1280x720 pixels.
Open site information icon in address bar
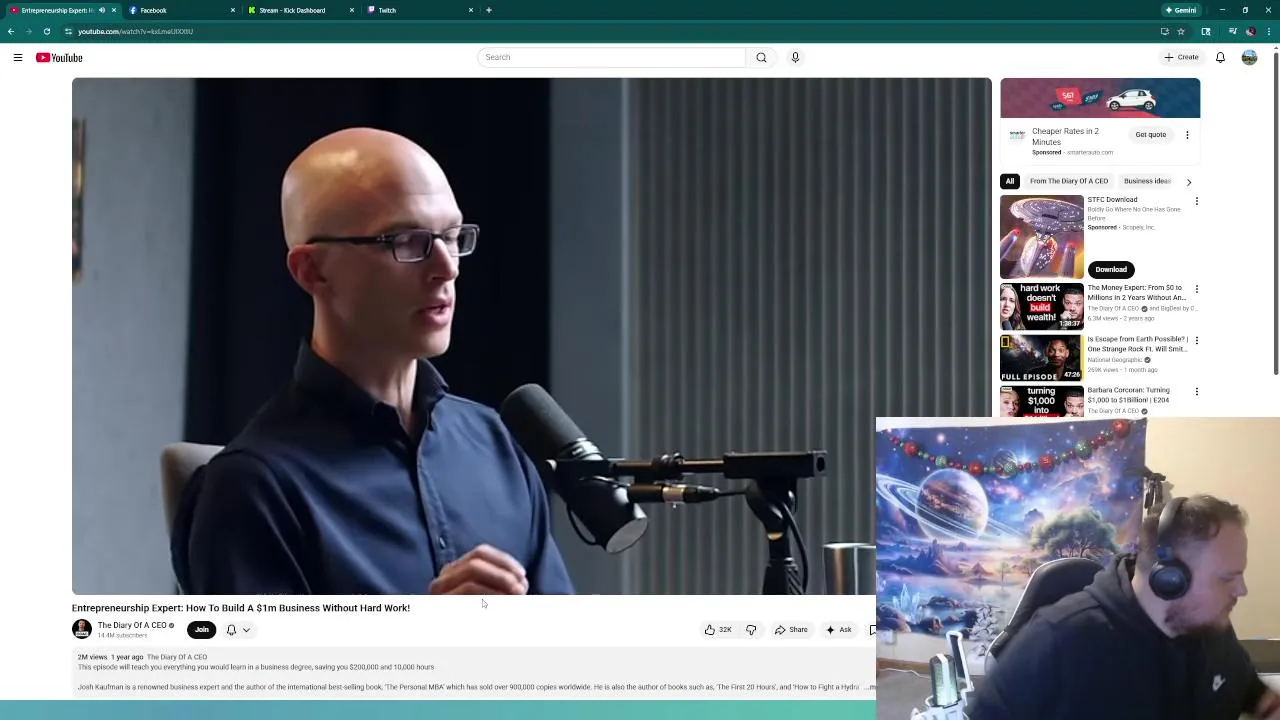[68, 31]
